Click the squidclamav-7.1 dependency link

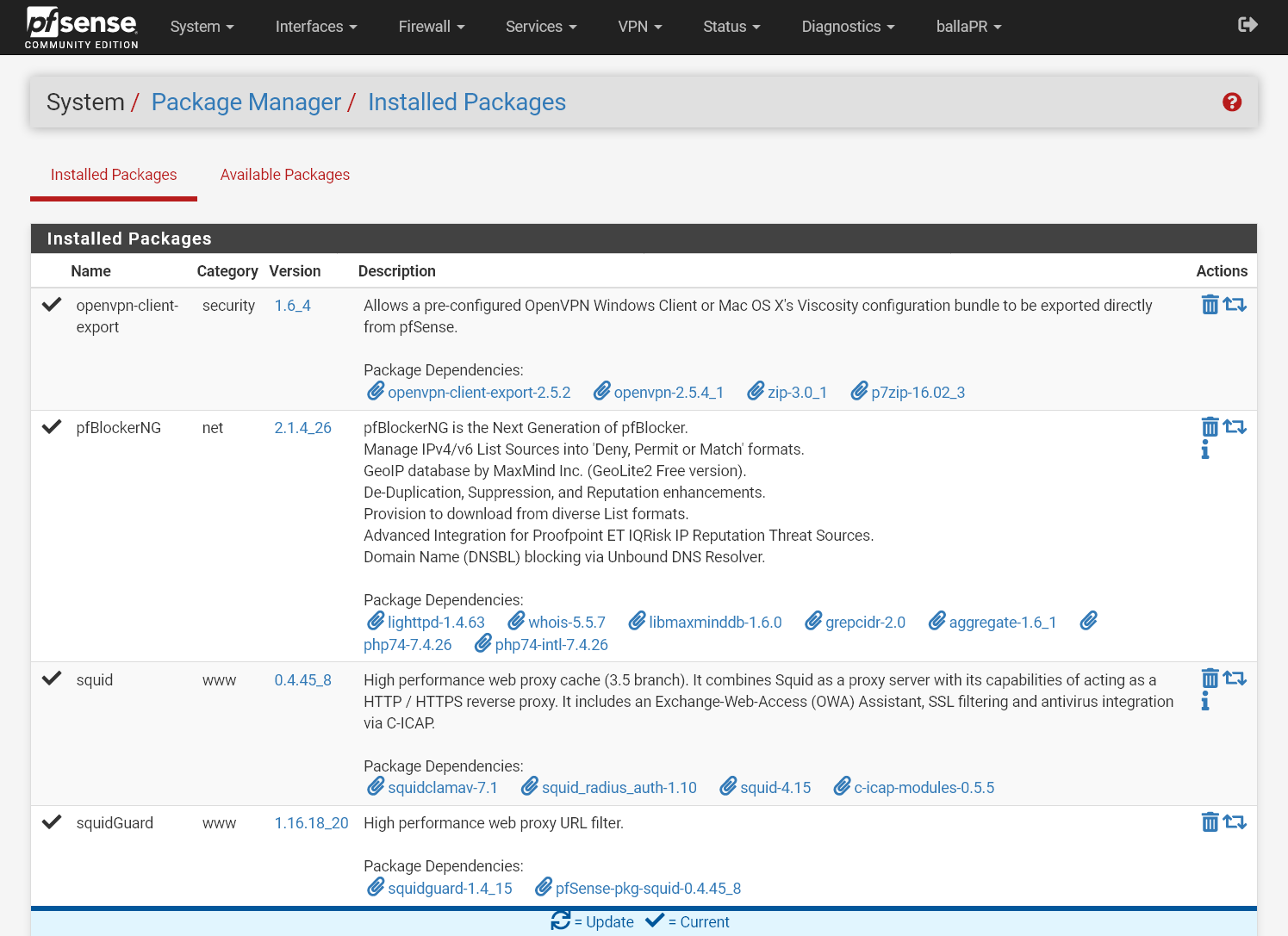443,787
